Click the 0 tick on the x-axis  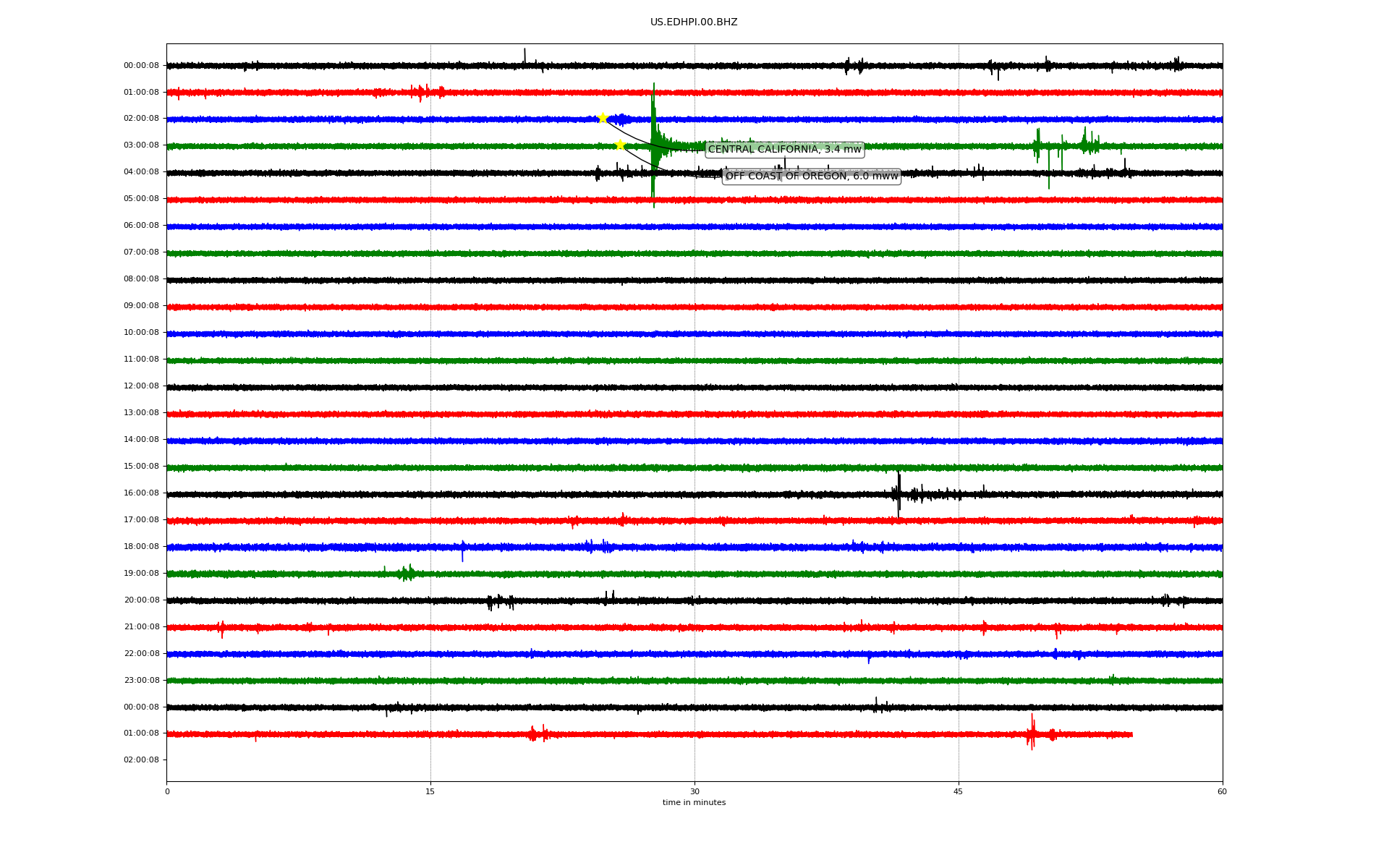[x=167, y=791]
